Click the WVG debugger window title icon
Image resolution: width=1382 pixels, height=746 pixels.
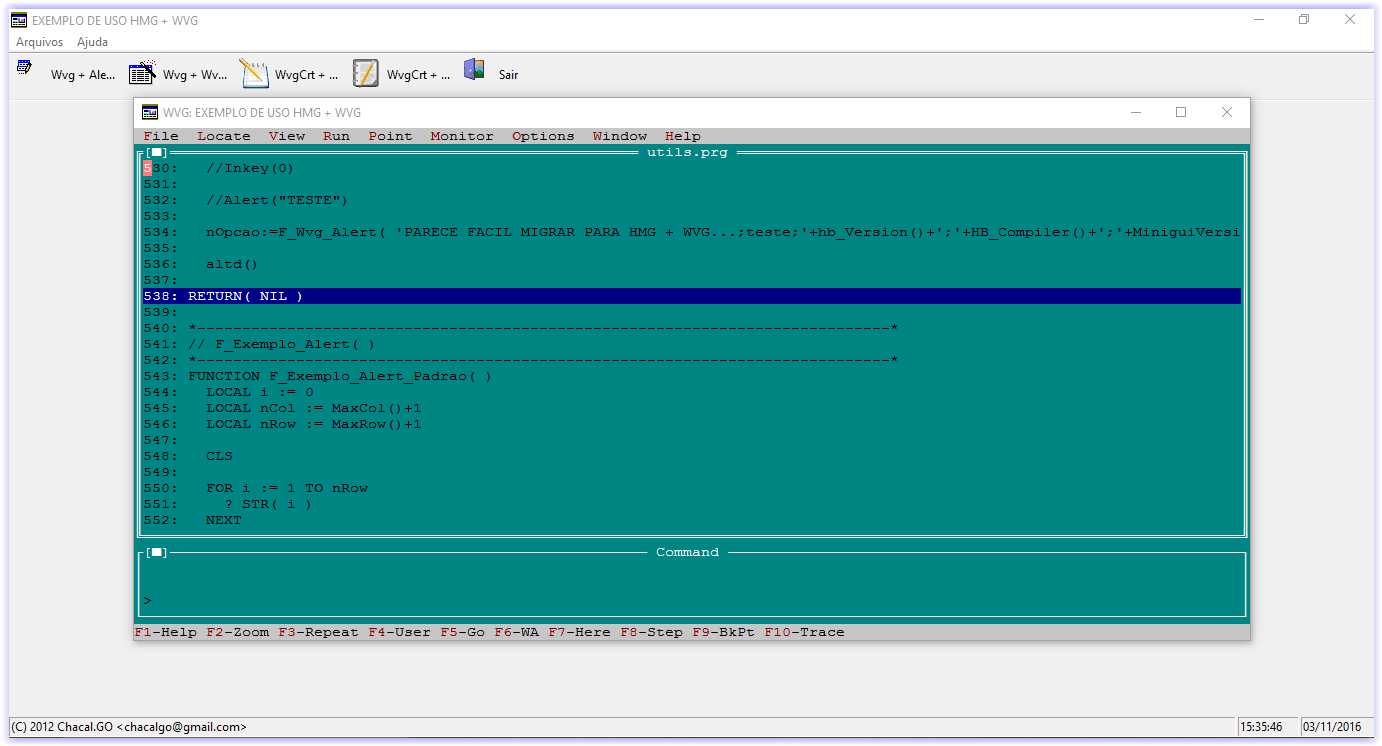pyautogui.click(x=150, y=112)
